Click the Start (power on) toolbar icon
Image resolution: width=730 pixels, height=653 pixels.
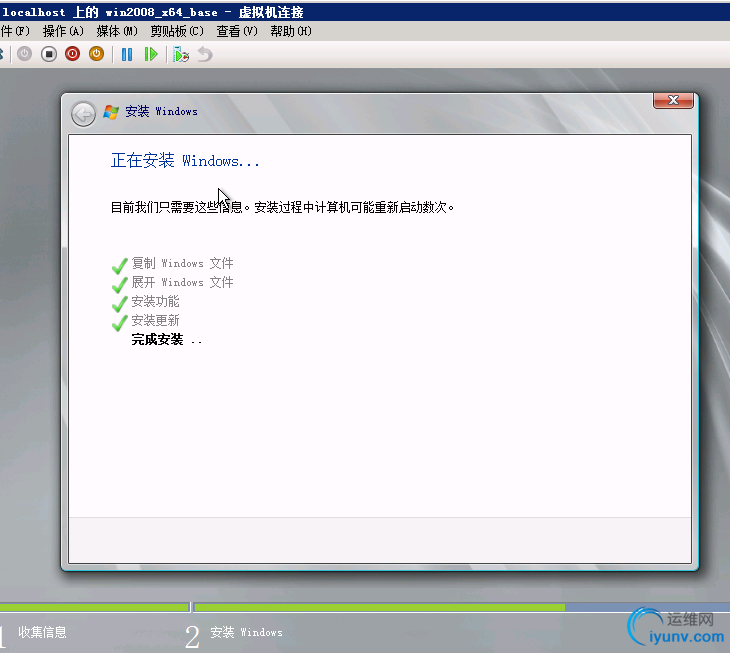tap(25, 54)
